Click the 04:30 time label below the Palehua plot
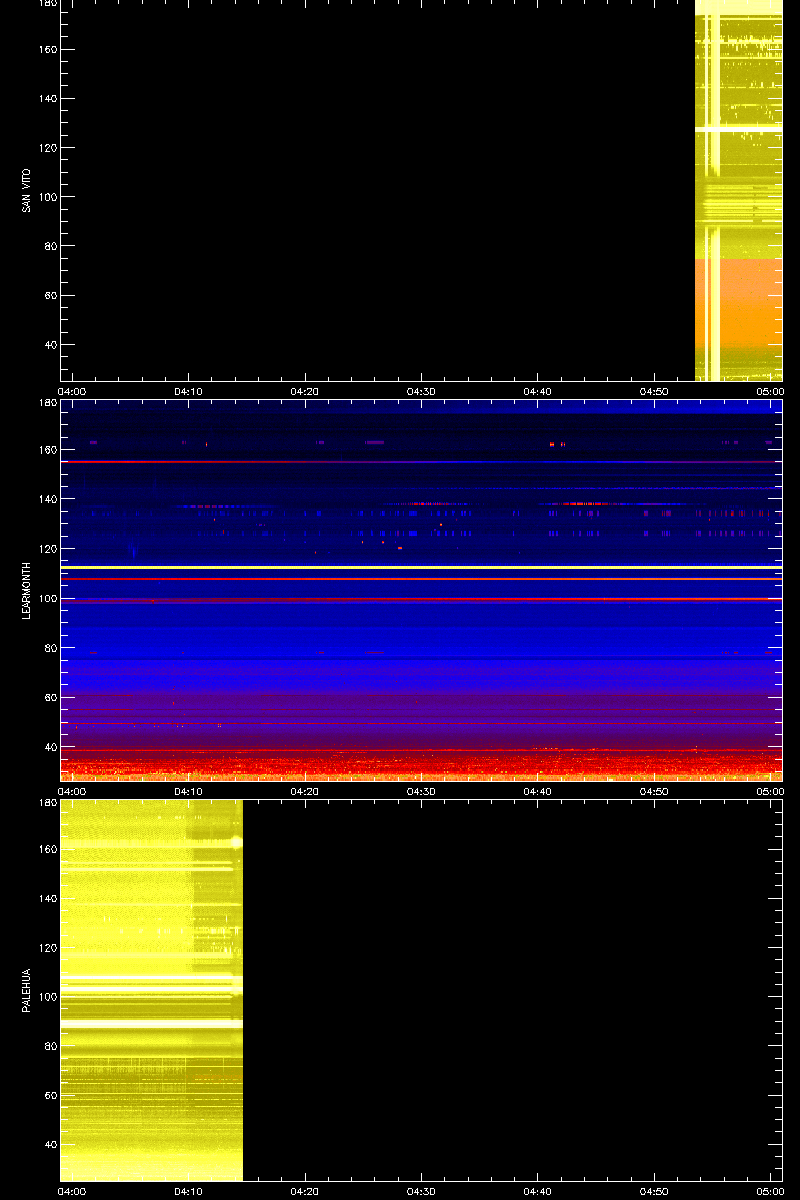Image resolution: width=800 pixels, height=1200 pixels. [421, 1191]
